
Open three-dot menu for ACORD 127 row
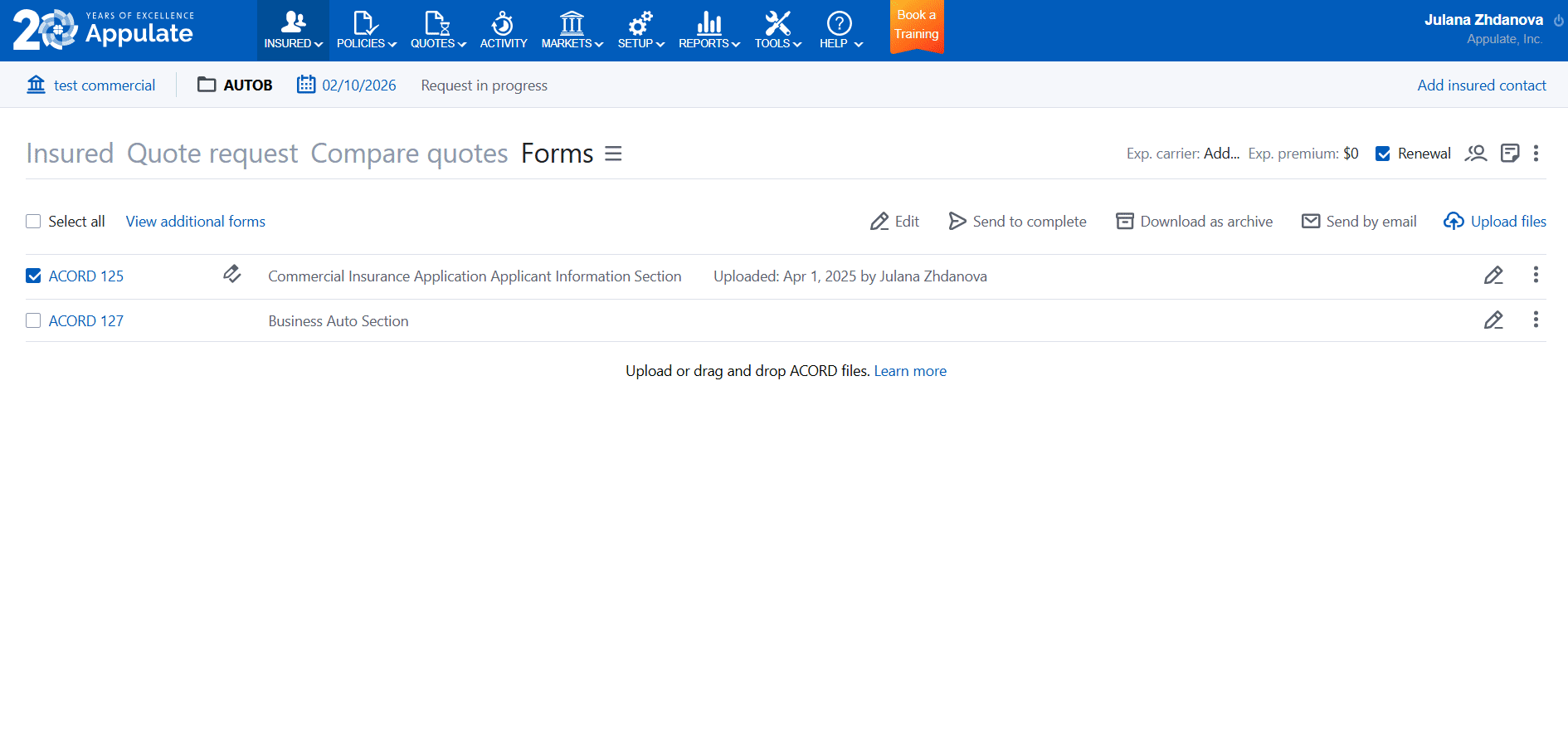(1536, 320)
